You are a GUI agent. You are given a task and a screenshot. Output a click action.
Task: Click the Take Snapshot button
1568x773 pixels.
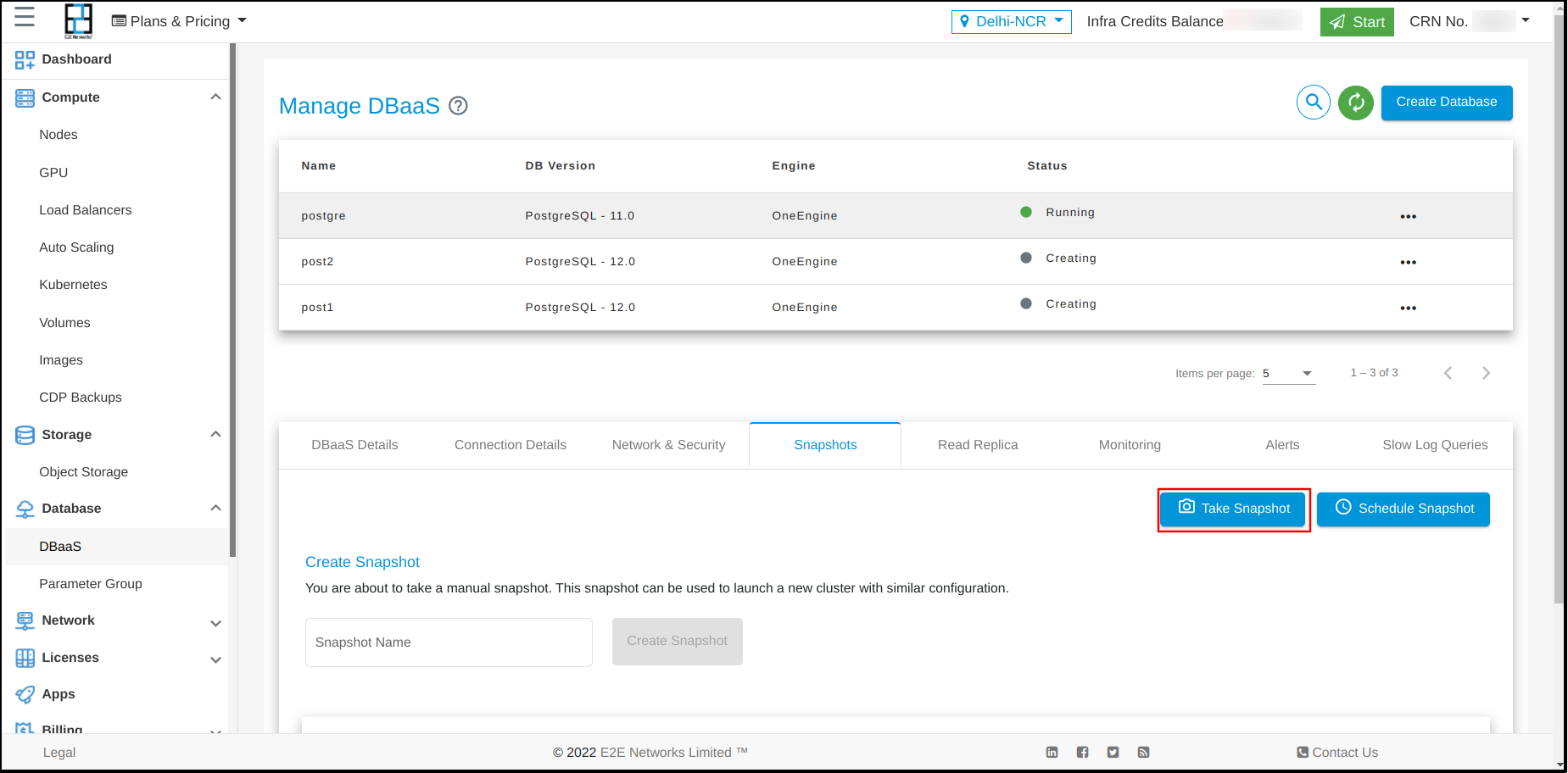(x=1233, y=509)
